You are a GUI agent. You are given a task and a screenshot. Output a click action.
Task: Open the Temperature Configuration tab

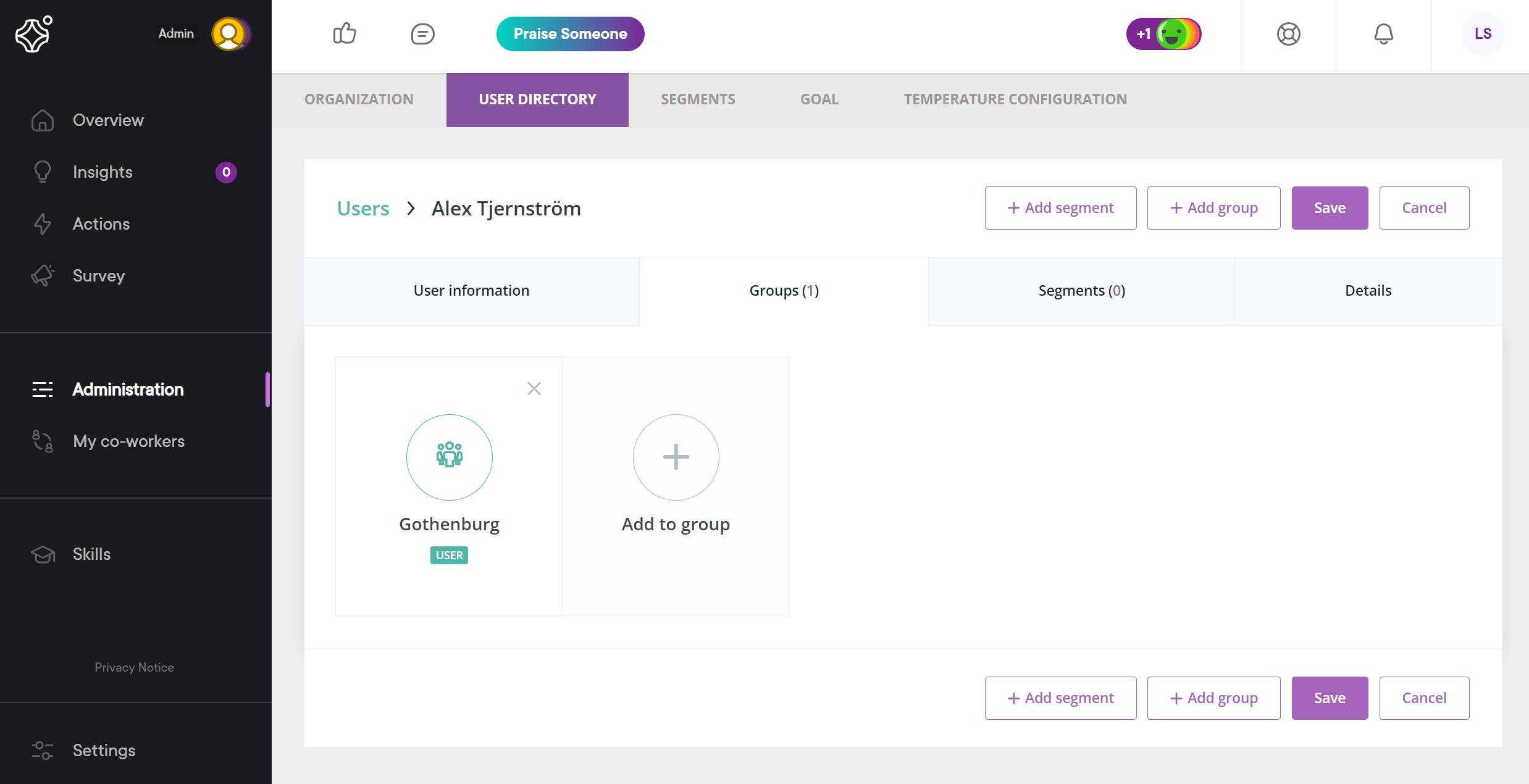pyautogui.click(x=1015, y=99)
